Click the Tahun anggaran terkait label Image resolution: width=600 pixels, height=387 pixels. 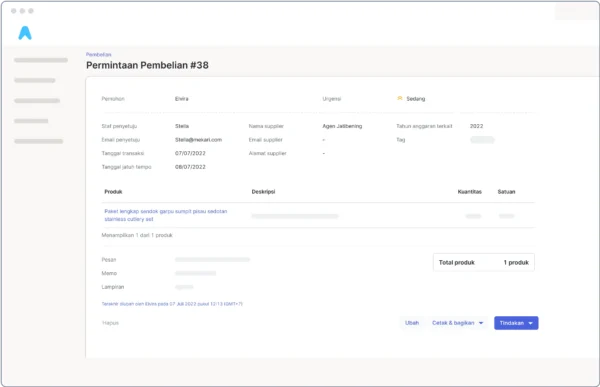[424, 126]
